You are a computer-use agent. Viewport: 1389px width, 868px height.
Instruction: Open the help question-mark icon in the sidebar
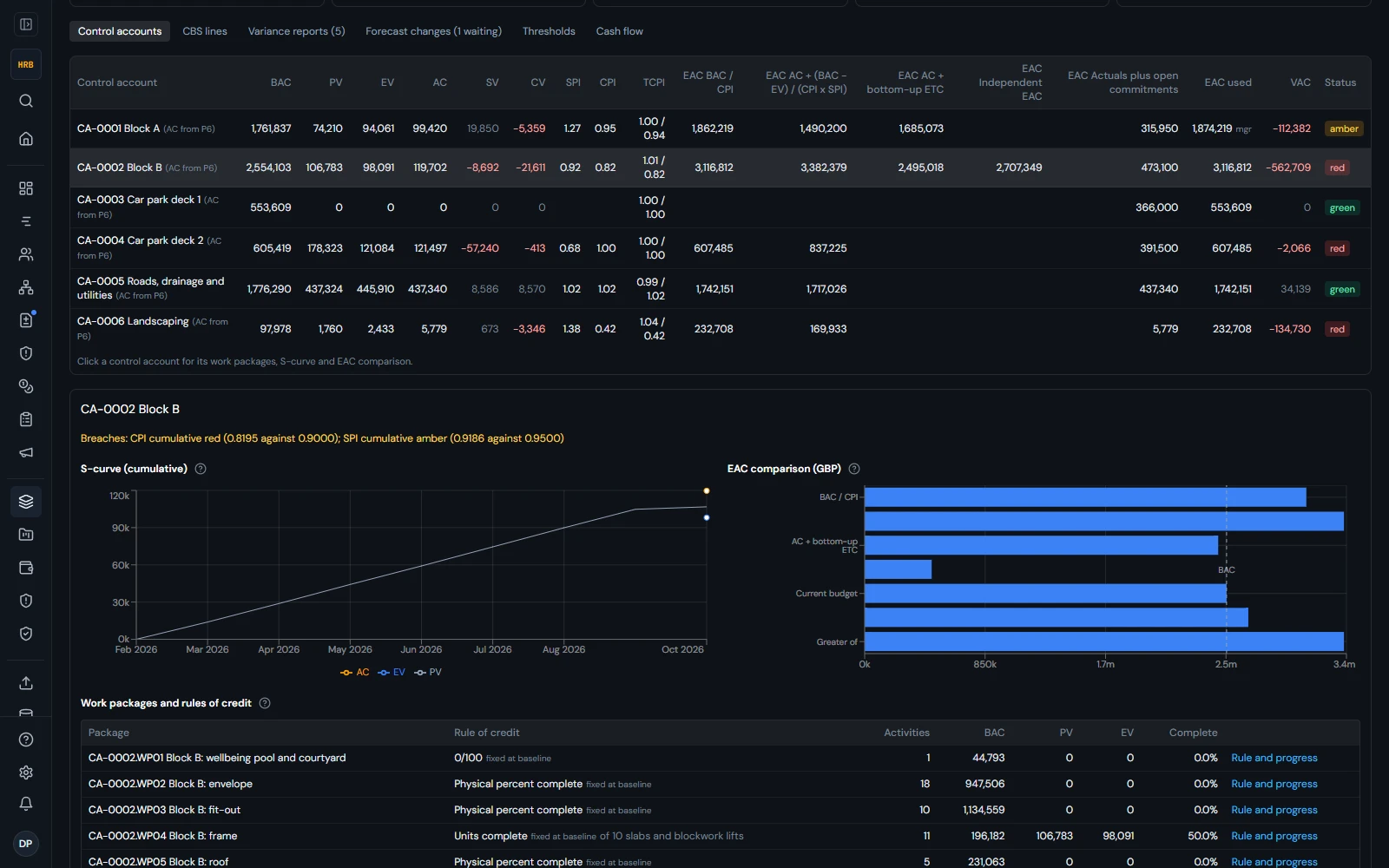tap(26, 740)
